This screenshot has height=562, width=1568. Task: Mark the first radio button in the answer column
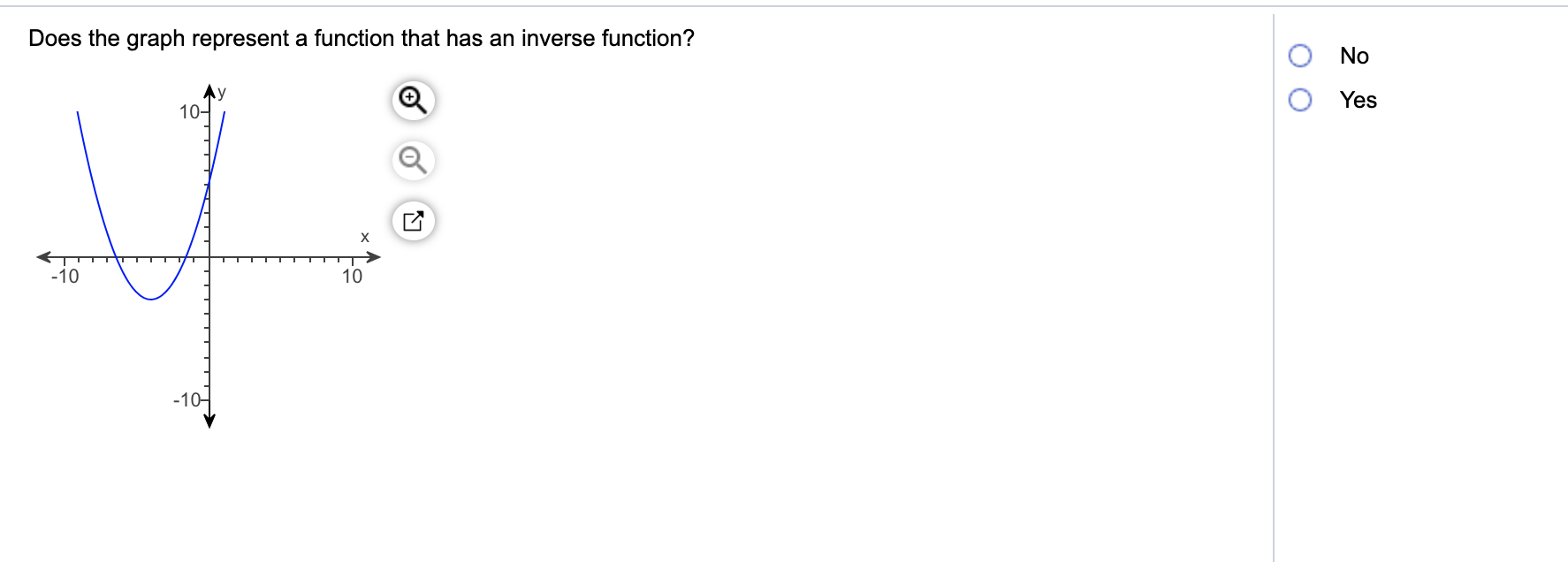click(1299, 55)
